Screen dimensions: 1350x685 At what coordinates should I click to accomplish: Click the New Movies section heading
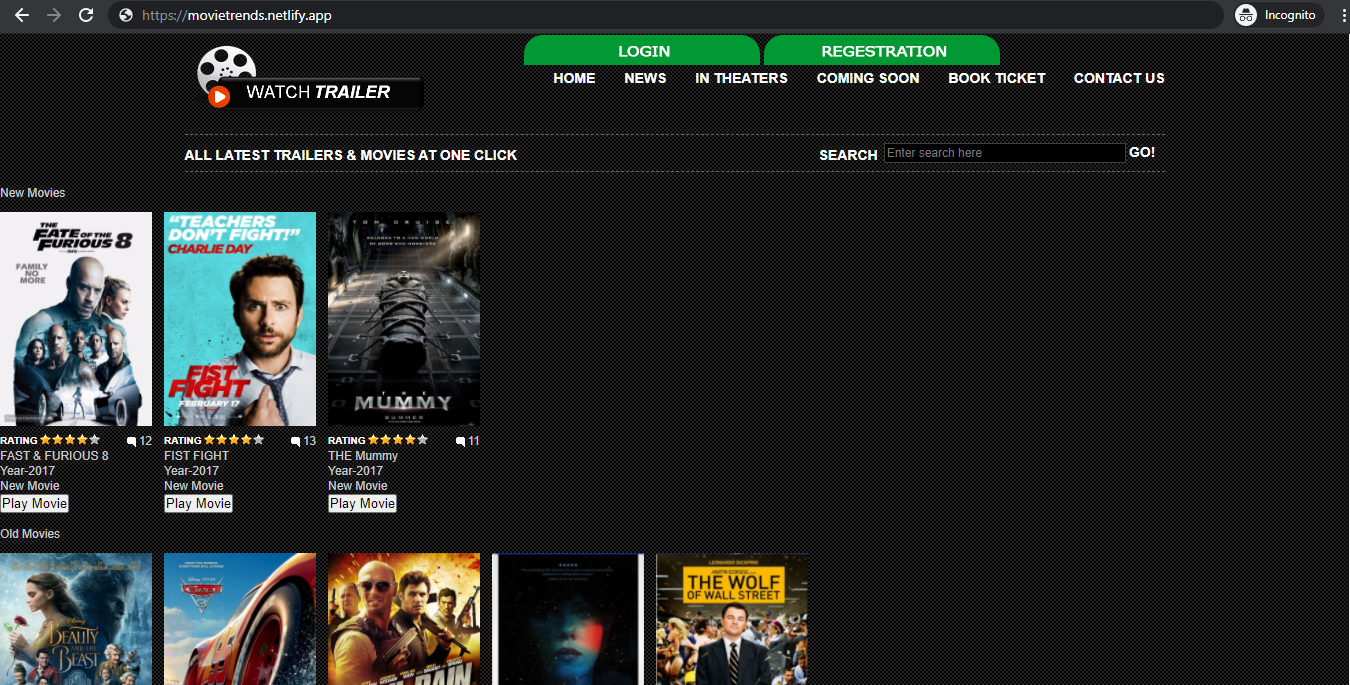click(x=33, y=193)
